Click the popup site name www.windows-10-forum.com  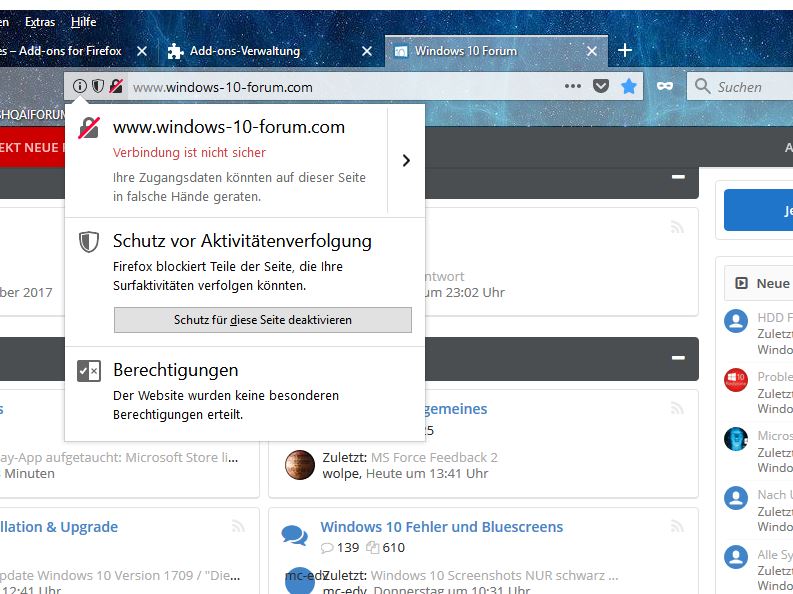pos(229,127)
